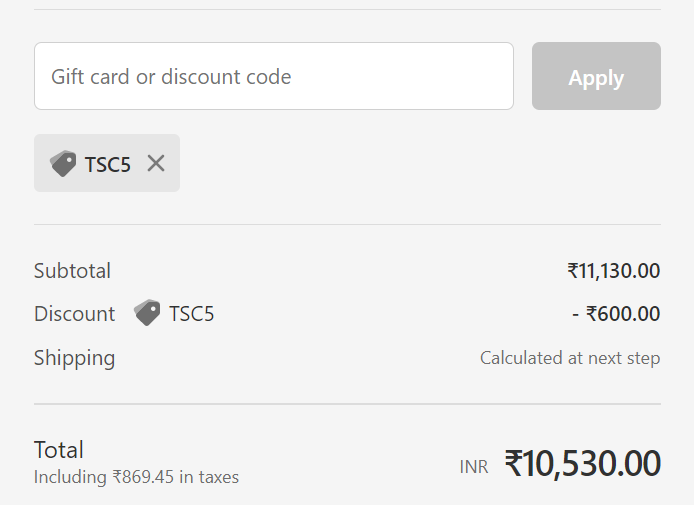This screenshot has height=505, width=694.
Task: Click the Discount label
Action: pos(74,314)
